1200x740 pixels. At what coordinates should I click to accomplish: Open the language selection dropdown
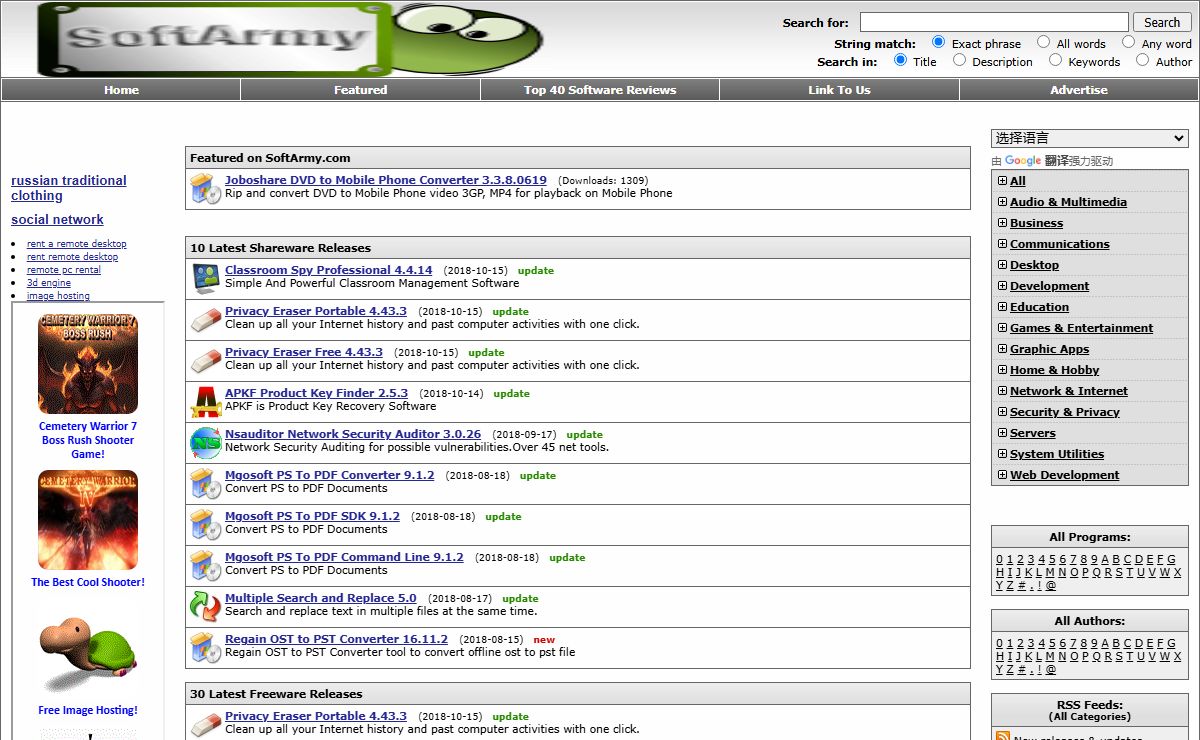(1089, 138)
